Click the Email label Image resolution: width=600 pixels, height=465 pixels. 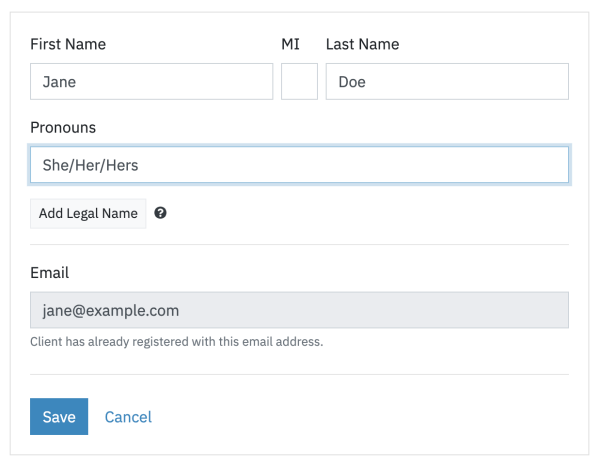(50, 272)
